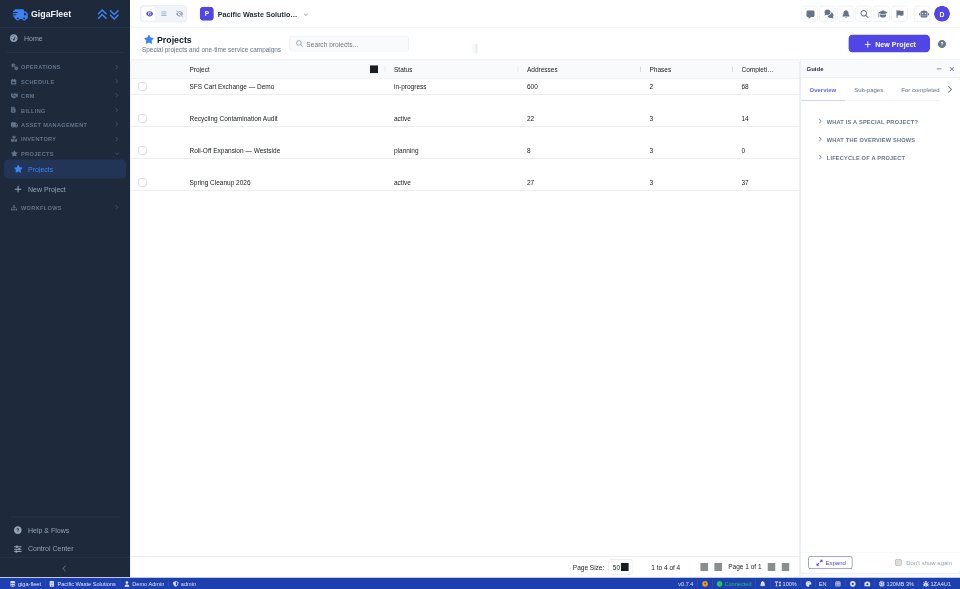Viewport: 960px width, 589px height.
Task: Go to the first page pagination icon
Action: pos(704,567)
